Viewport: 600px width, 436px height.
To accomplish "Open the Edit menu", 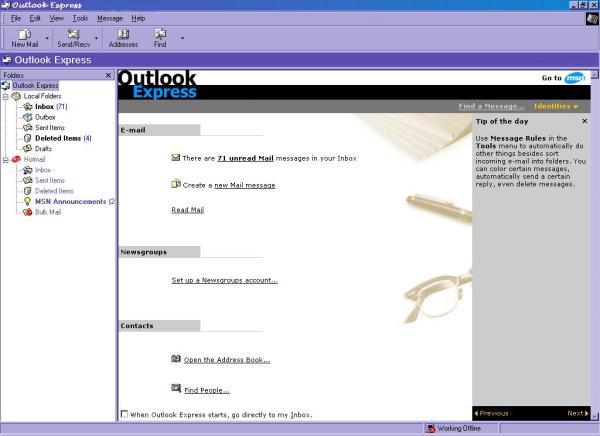I will coord(35,18).
